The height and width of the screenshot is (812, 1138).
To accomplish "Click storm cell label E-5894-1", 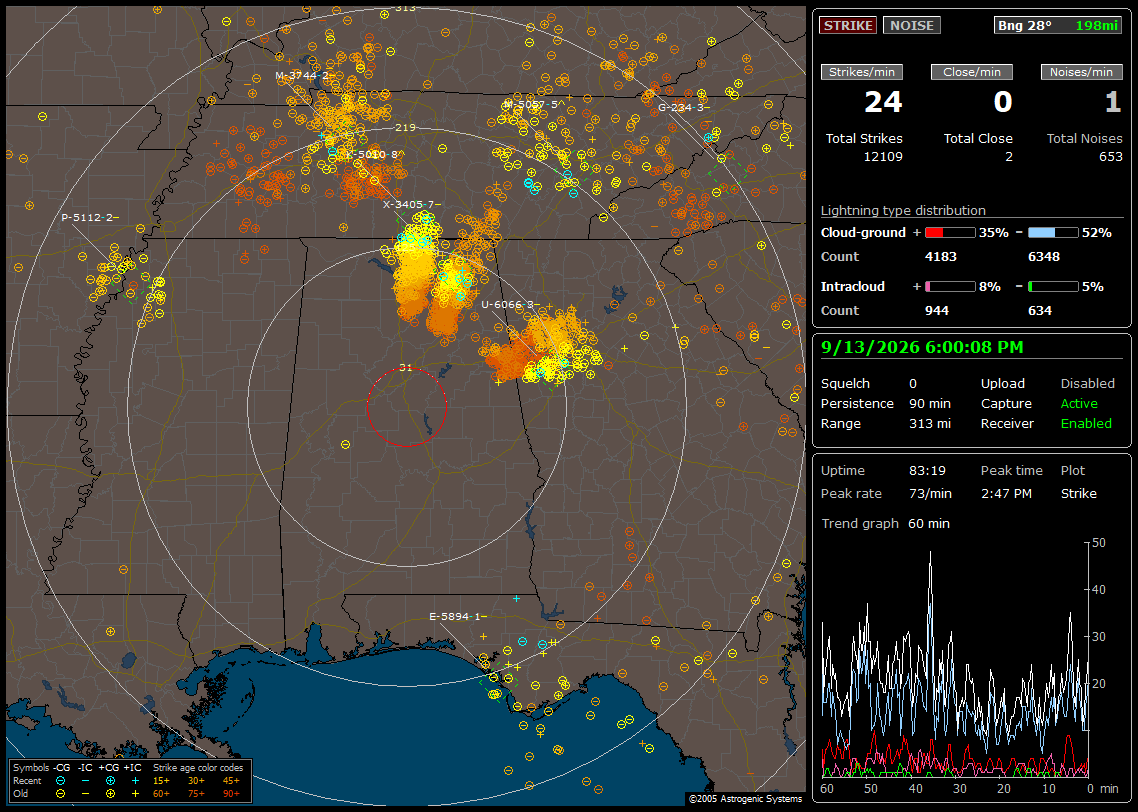I will 458,617.
